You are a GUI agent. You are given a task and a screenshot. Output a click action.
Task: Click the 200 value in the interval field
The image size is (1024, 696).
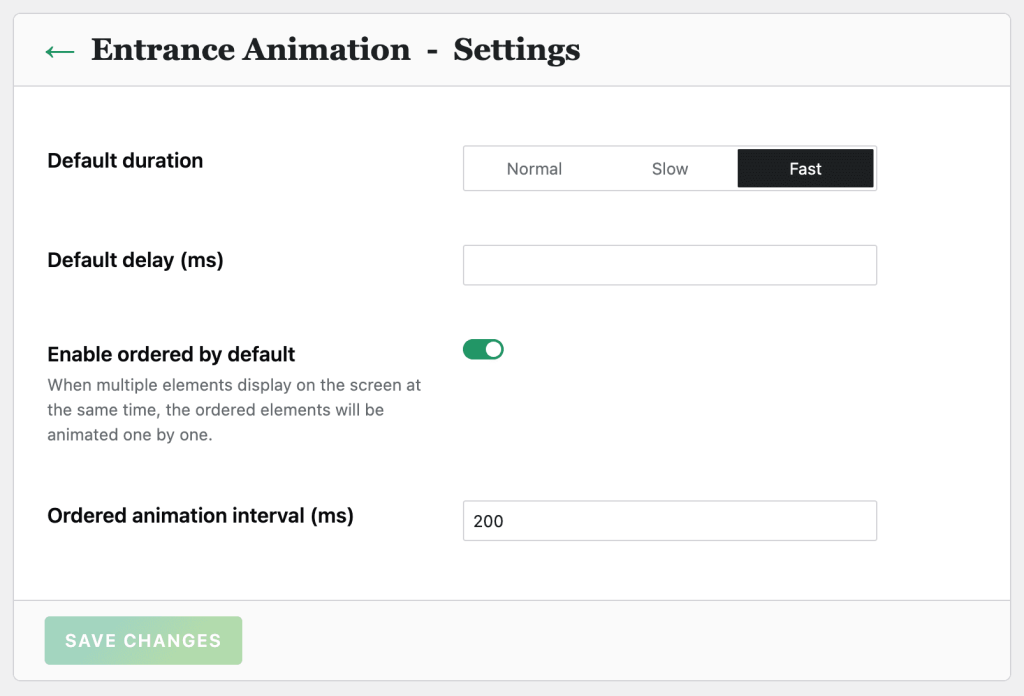(x=488, y=521)
